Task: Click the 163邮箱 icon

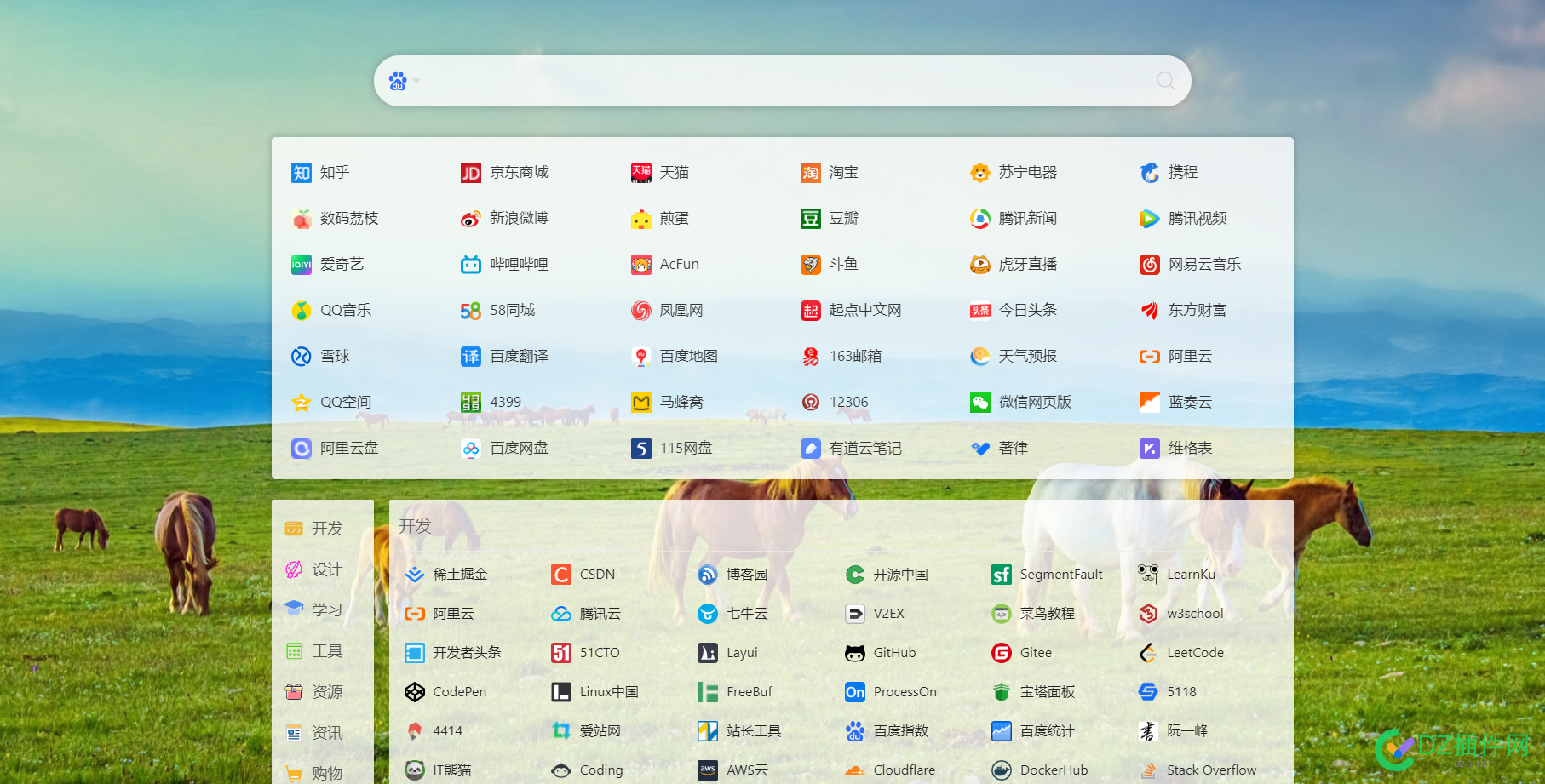Action: click(x=811, y=357)
